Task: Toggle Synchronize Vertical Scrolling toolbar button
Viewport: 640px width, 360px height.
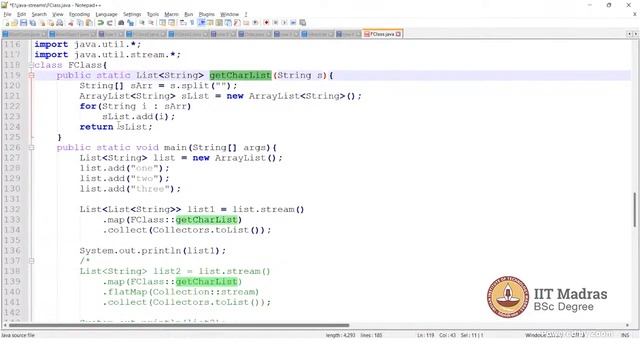Action: tap(162, 22)
